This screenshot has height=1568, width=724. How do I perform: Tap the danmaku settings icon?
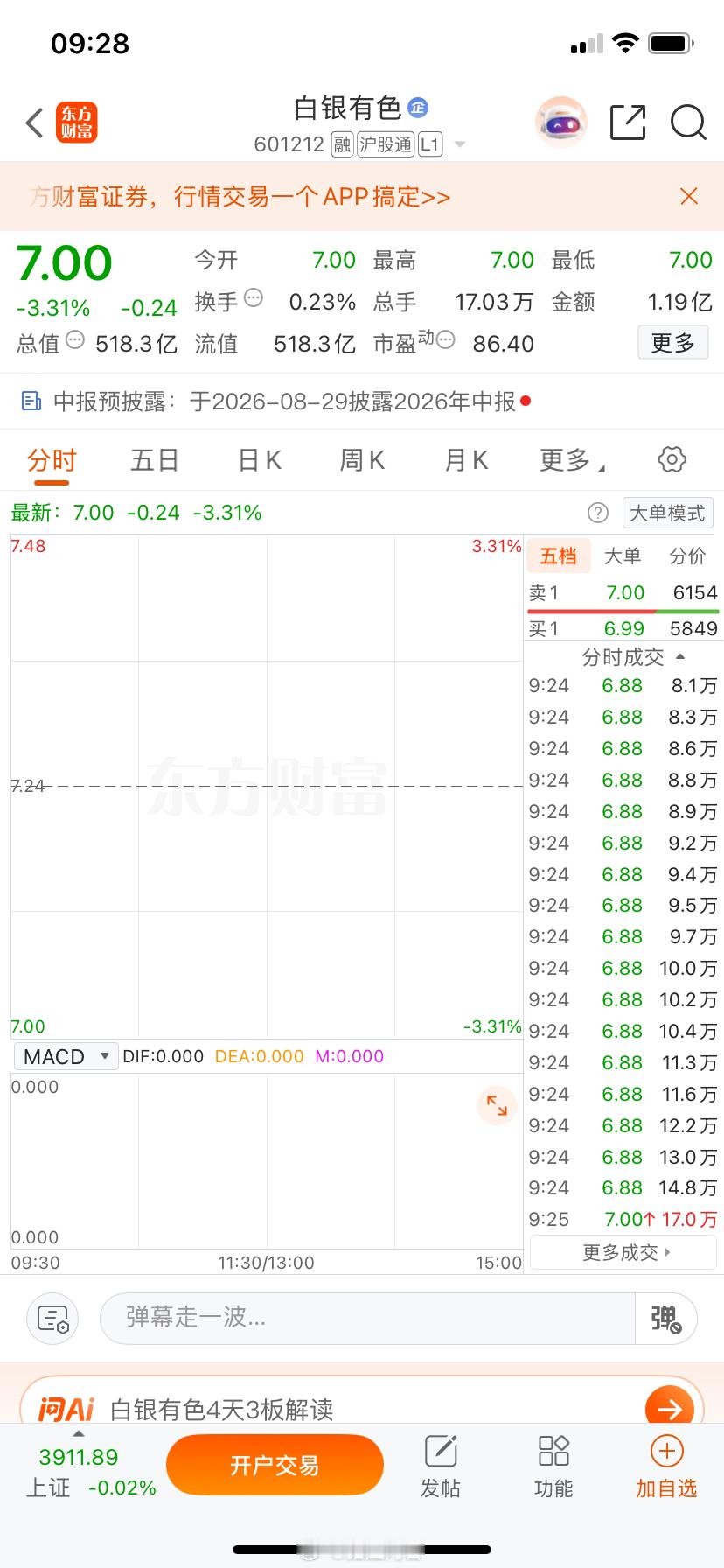pos(52,1318)
